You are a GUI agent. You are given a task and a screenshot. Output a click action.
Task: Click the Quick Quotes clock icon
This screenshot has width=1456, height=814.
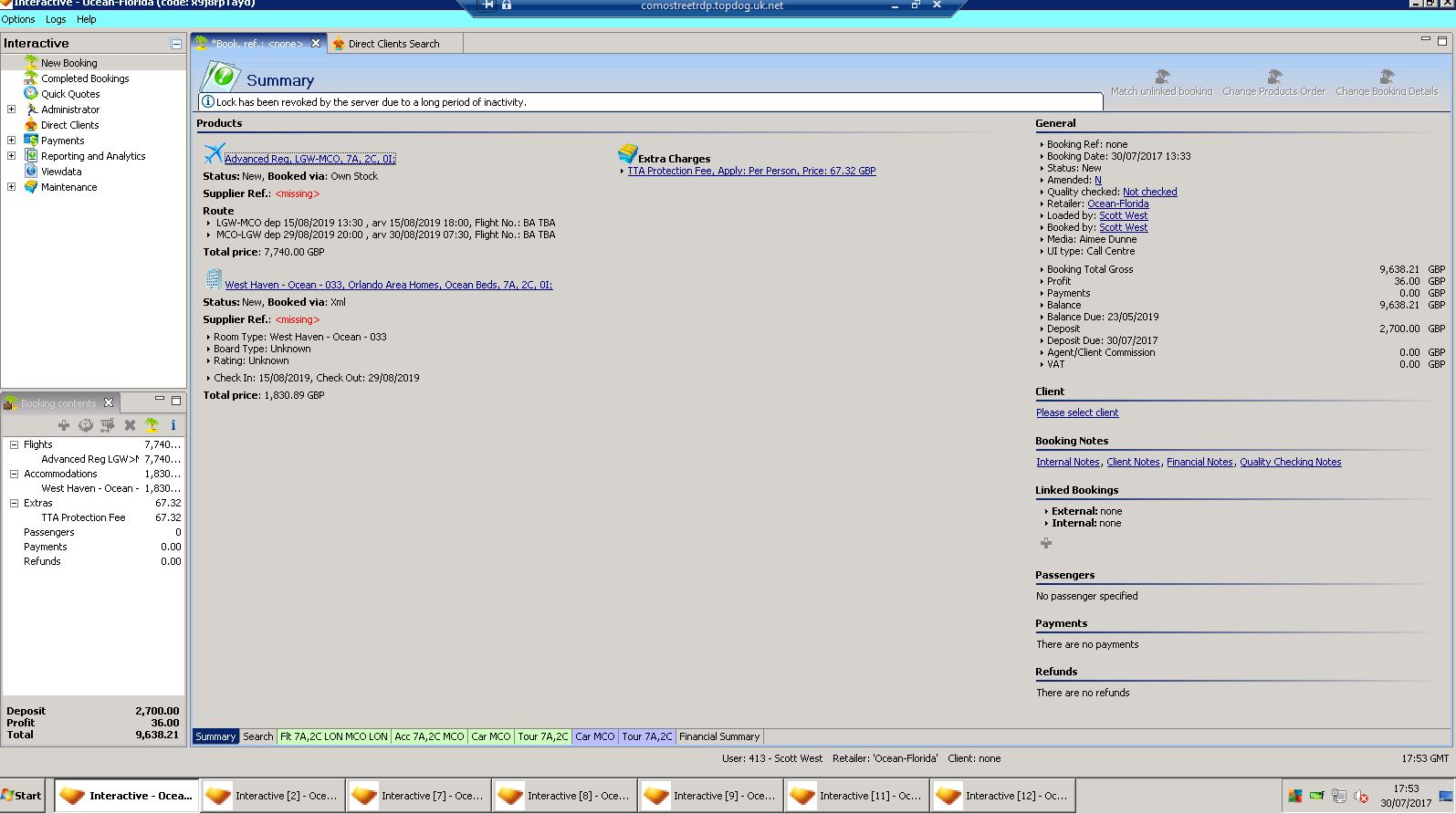tap(31, 93)
